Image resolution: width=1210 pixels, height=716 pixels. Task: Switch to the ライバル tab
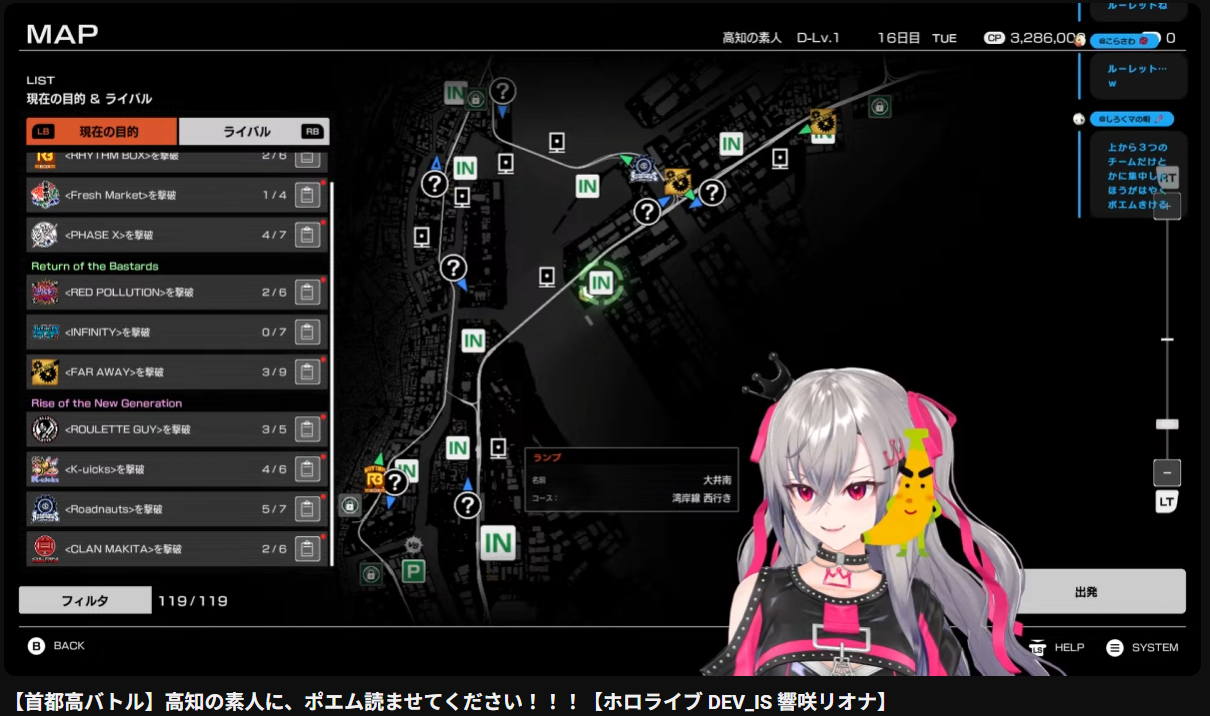pyautogui.click(x=253, y=131)
